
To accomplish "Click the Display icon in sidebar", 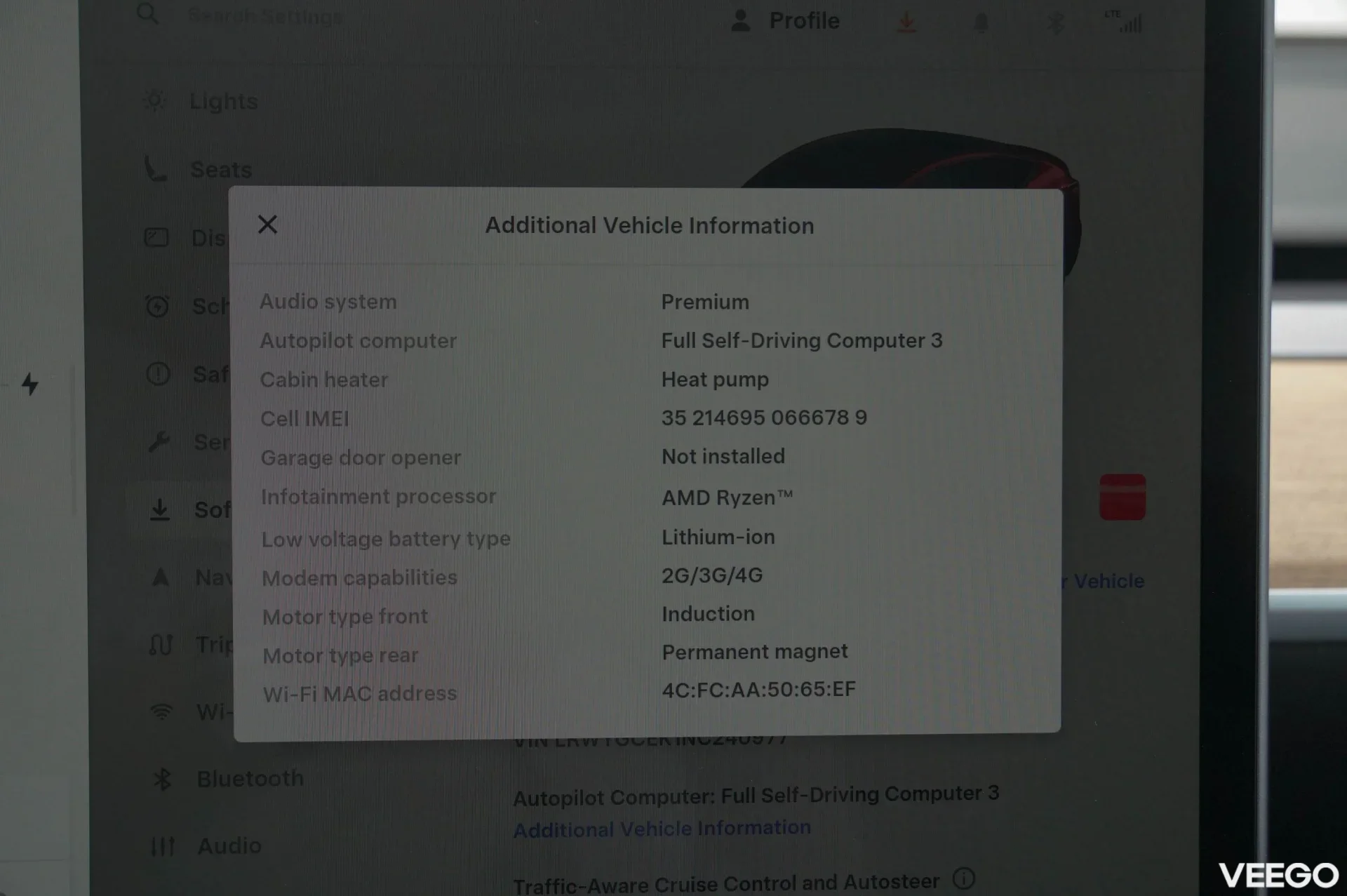I will tap(156, 237).
